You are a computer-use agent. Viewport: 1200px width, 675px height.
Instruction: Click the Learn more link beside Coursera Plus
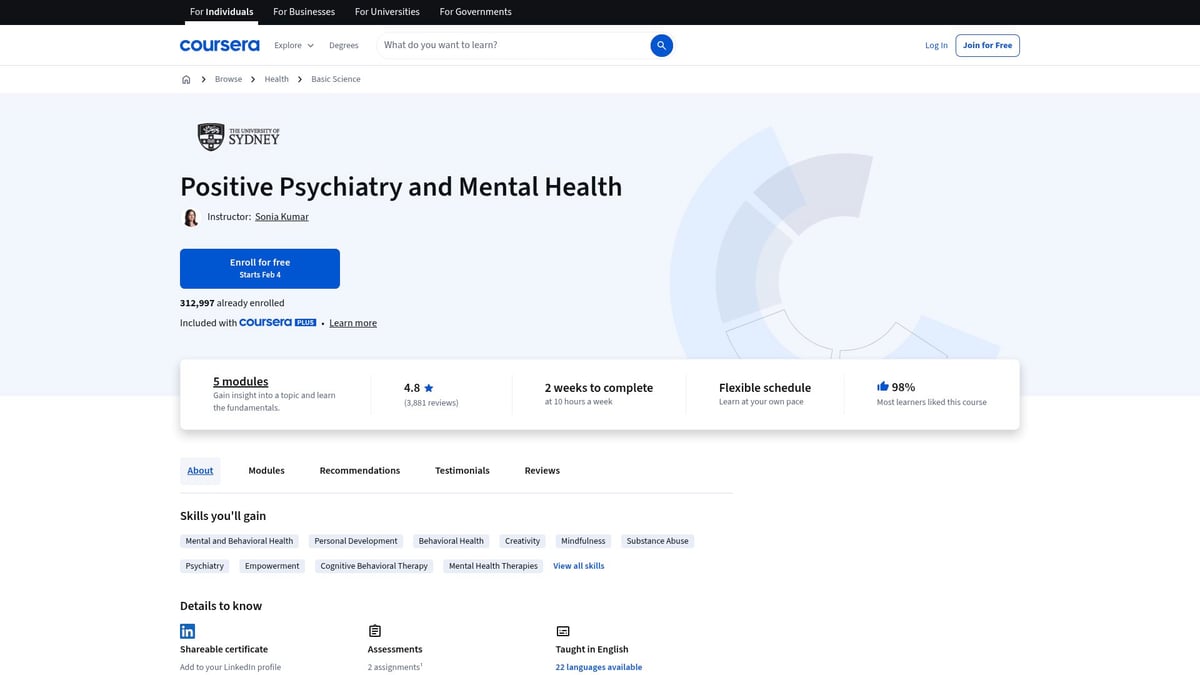[352, 322]
